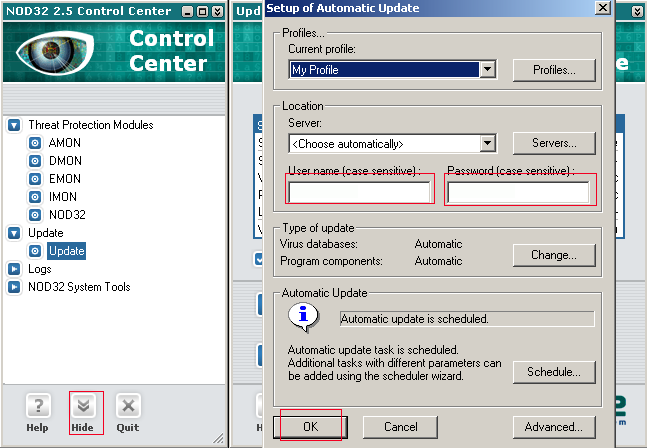Roll down the Control Center title bar arrow
647x448 pixels.
tap(217, 12)
